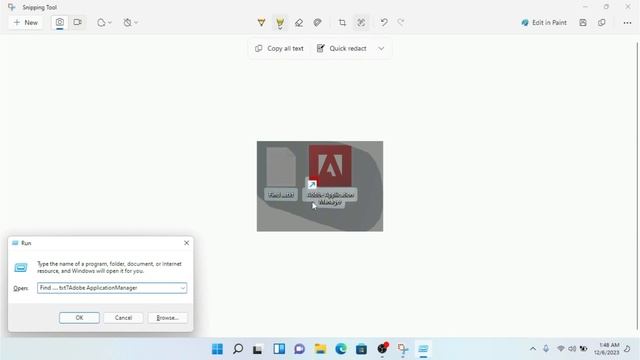Redo the last edit
The width and height of the screenshot is (640, 360).
401,22
